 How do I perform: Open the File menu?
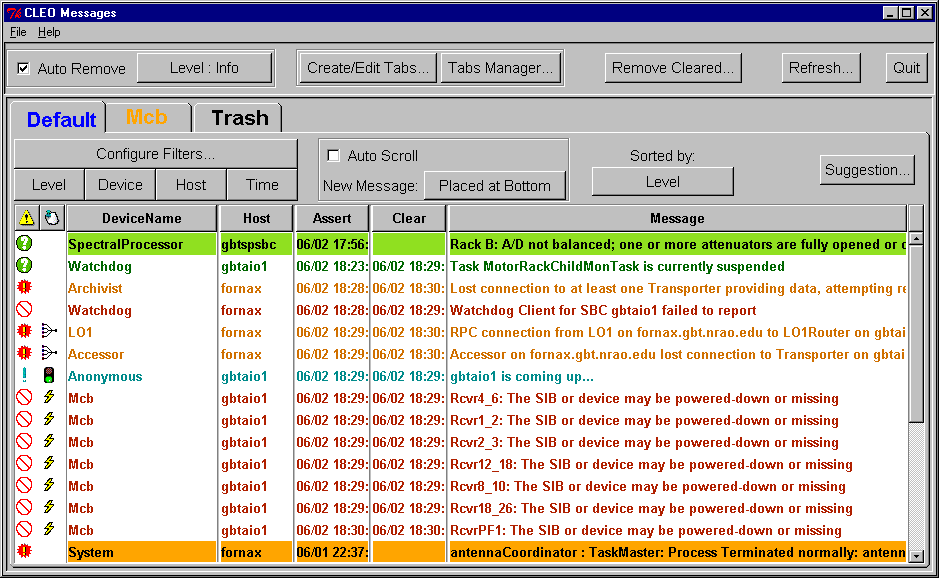pyautogui.click(x=18, y=32)
